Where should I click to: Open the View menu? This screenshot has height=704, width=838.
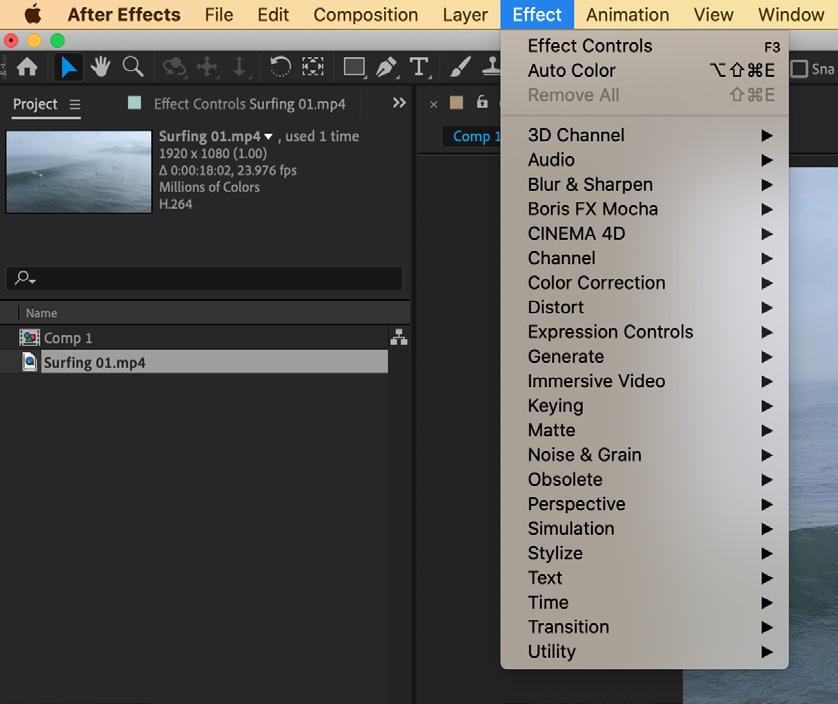713,14
